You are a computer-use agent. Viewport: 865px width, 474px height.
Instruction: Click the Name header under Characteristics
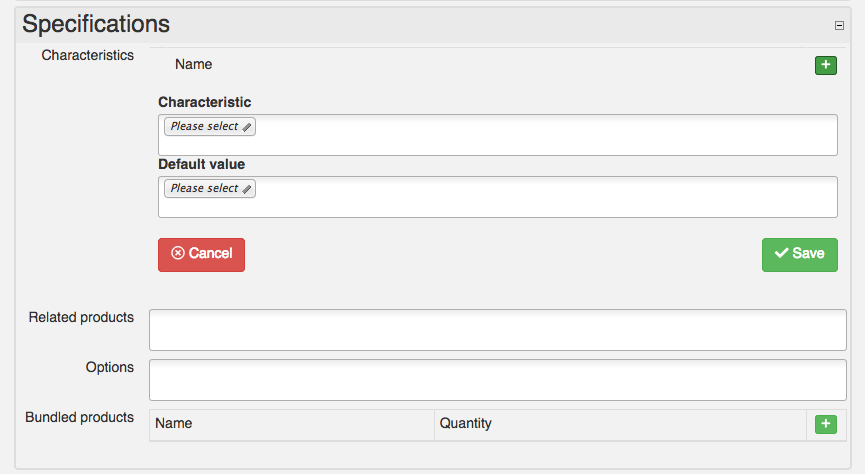(x=193, y=64)
